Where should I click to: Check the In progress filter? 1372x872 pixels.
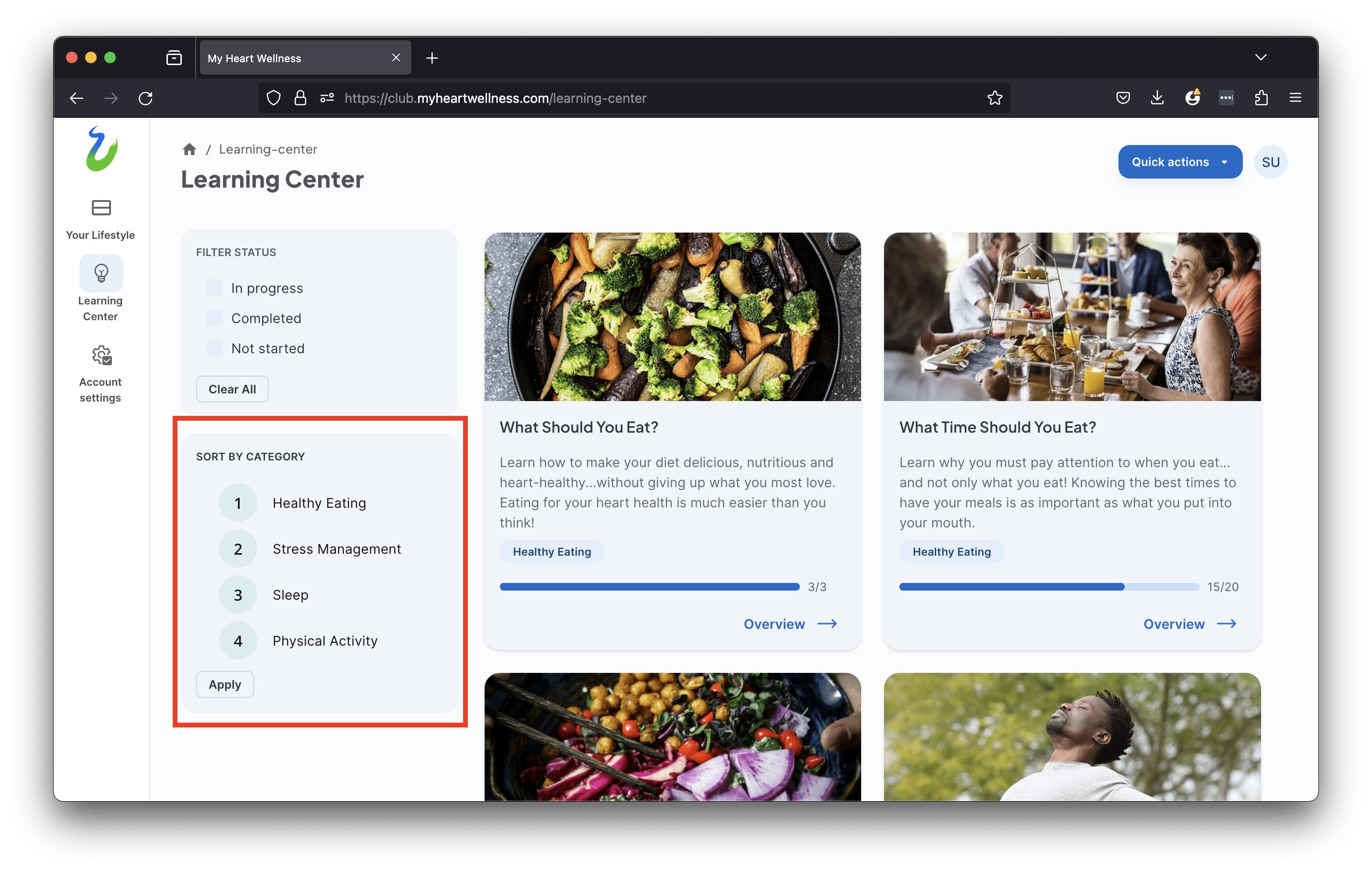[214, 289]
